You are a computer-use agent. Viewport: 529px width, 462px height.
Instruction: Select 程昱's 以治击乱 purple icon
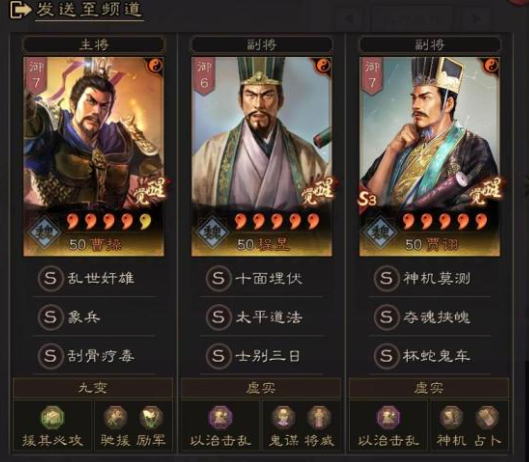click(x=220, y=417)
